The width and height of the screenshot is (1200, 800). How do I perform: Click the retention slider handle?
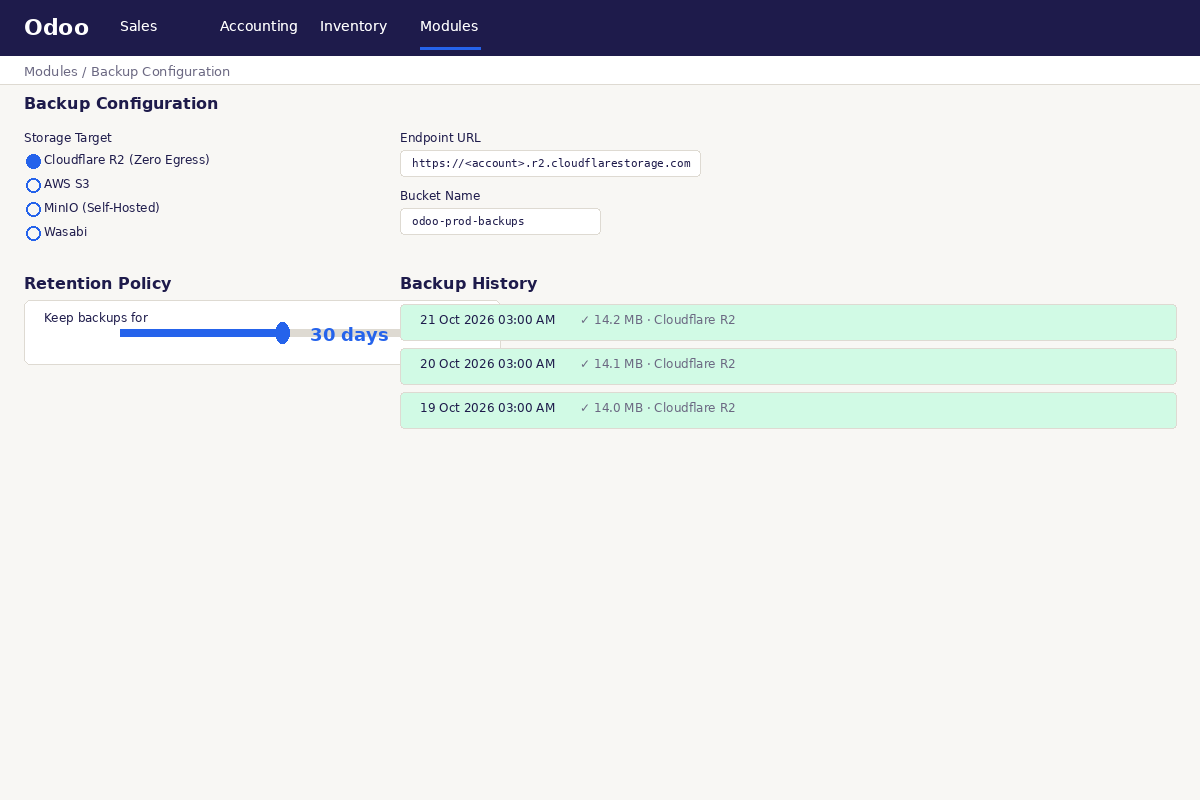tap(283, 333)
